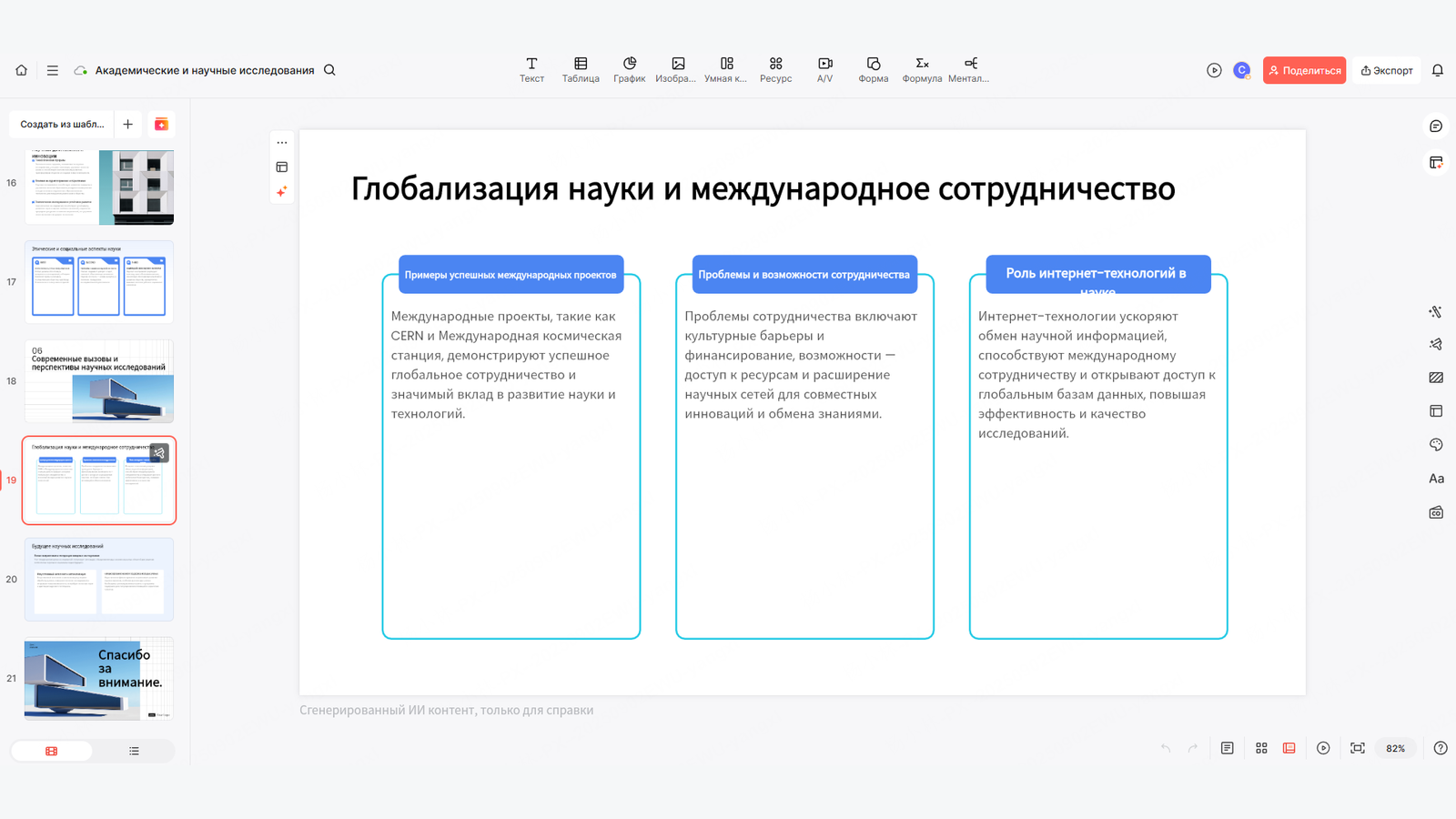Screen dimensions: 1456x819
Task: Open the help question mark
Action: pos(1441,748)
